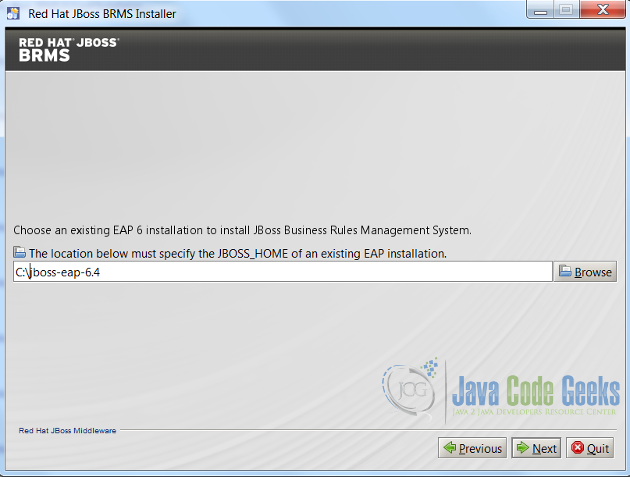Focus the JBOSS_HOME path input field

pos(283,272)
